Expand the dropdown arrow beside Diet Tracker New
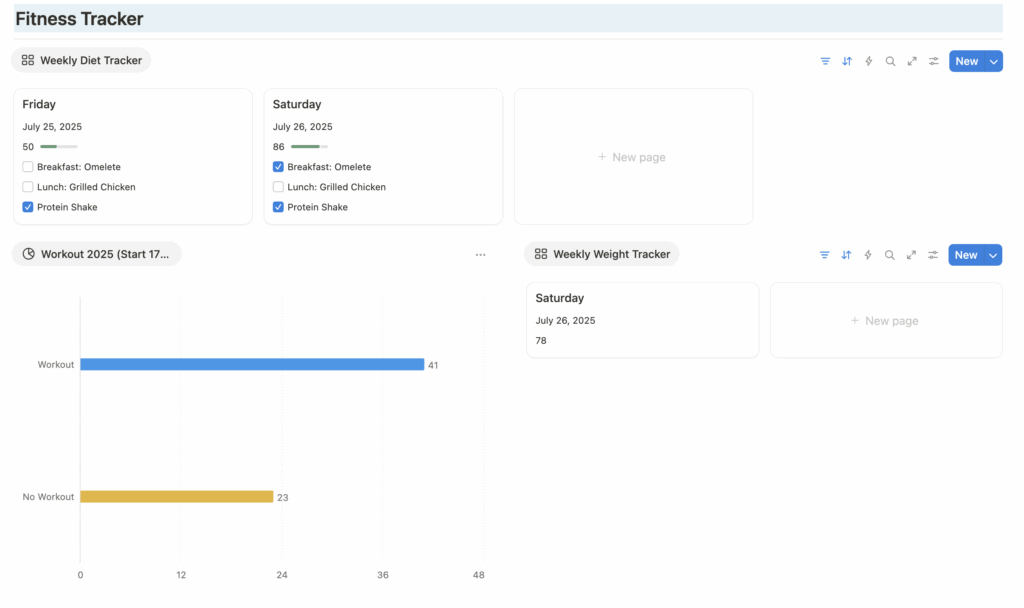The height and width of the screenshot is (608, 1024). pos(993,61)
